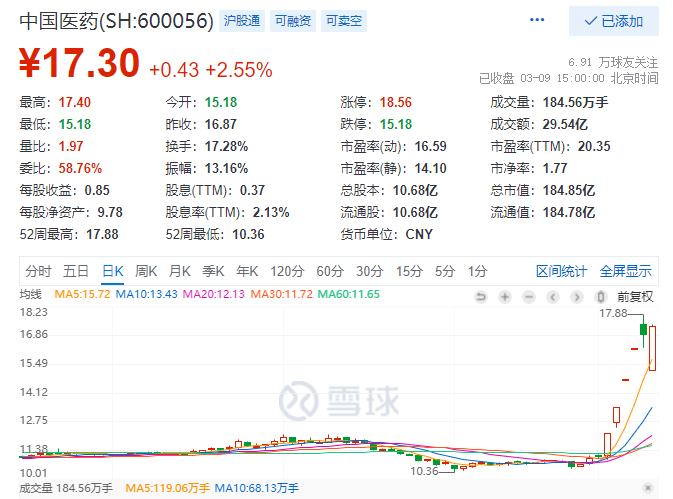Select the 月K chart tab
The image size is (673, 499).
coord(180,271)
